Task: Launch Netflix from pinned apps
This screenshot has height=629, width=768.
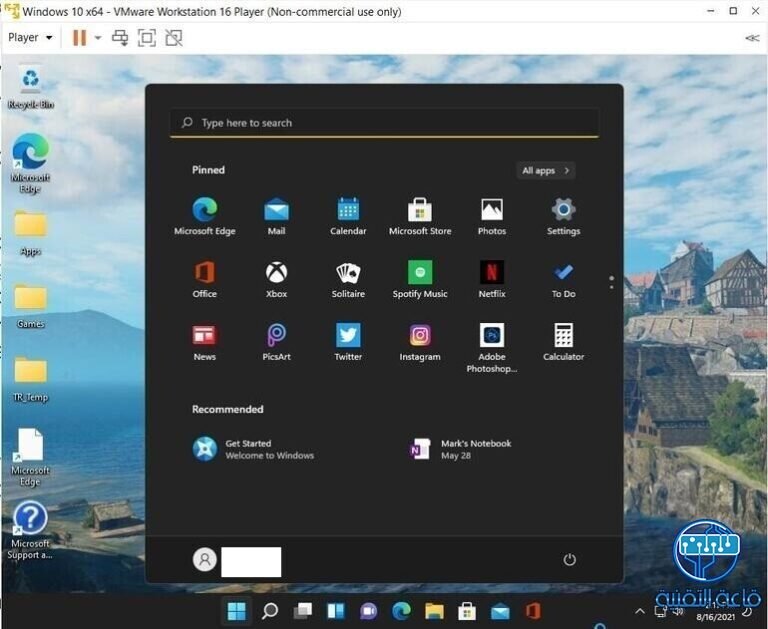Action: coord(492,279)
